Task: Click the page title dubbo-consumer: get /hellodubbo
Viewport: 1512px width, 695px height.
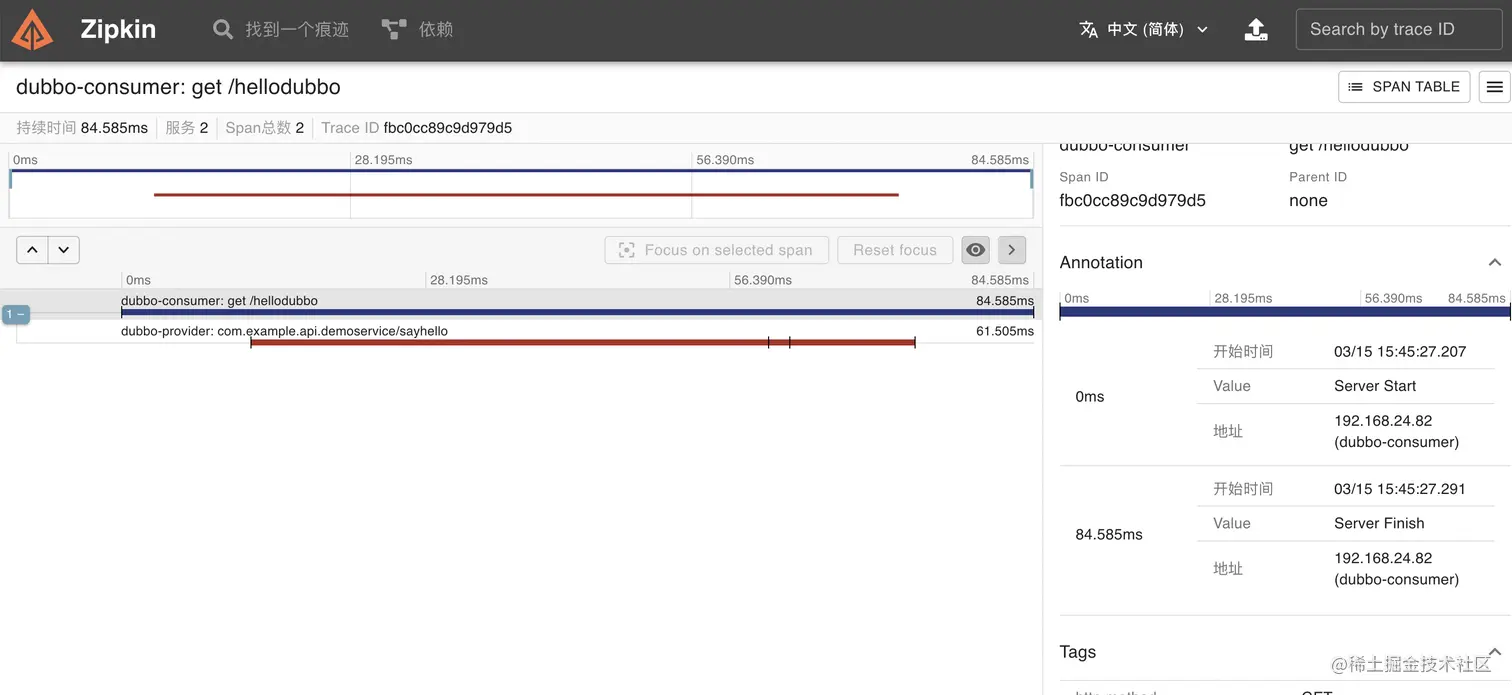Action: 178,87
